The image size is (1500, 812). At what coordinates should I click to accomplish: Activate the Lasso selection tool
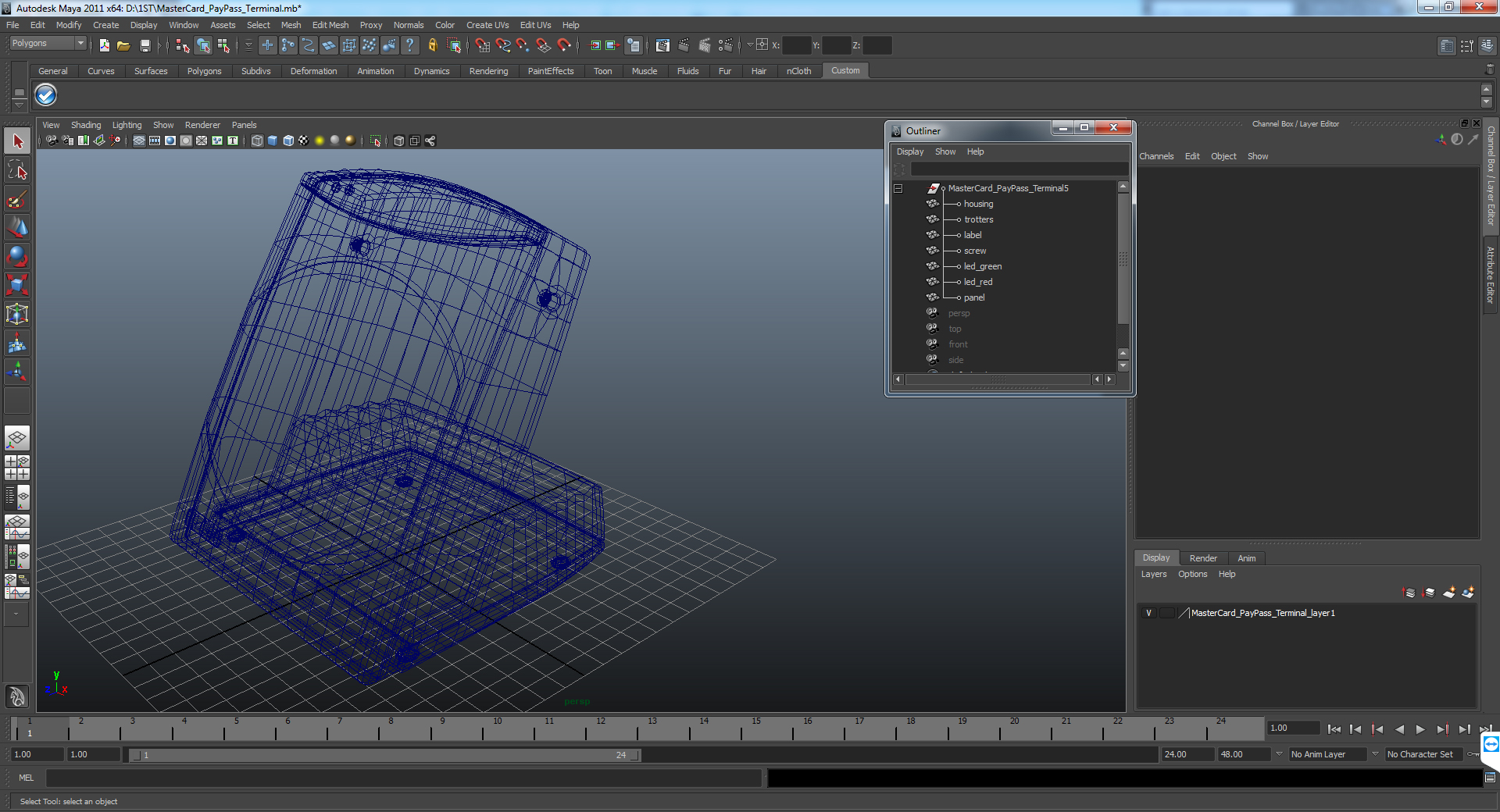click(x=17, y=170)
